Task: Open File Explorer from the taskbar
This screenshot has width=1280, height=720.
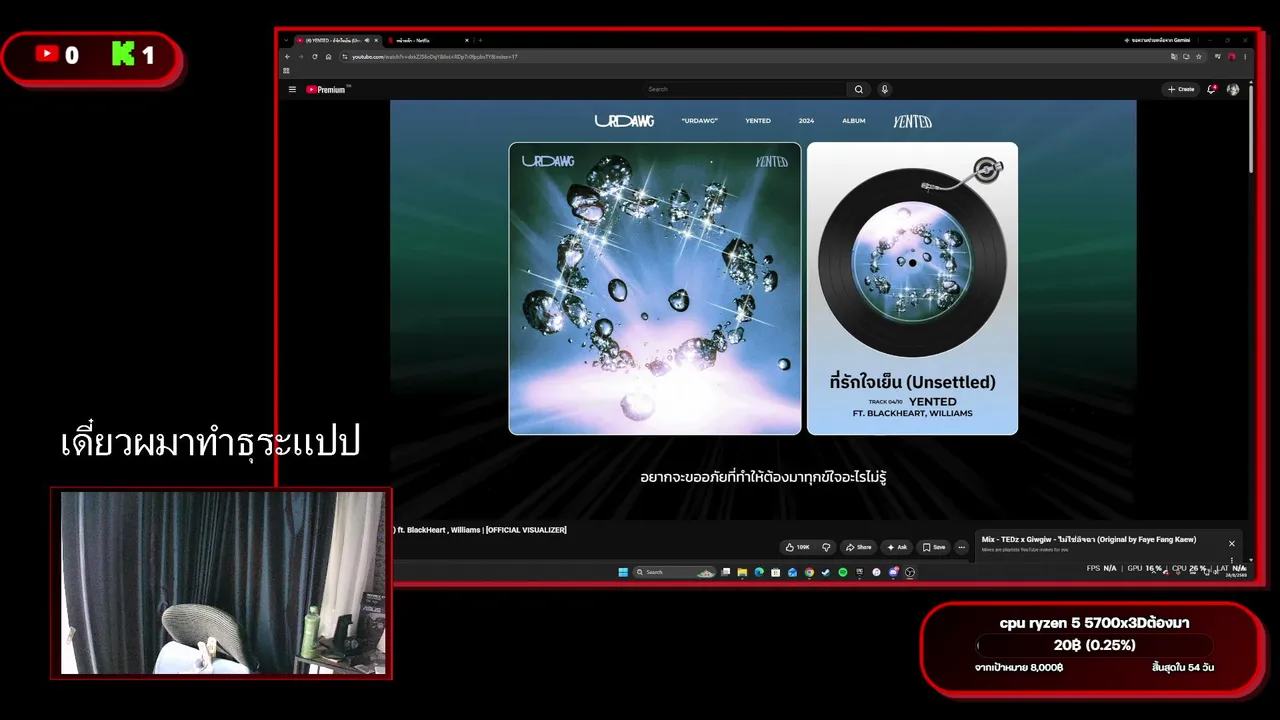Action: click(x=742, y=572)
